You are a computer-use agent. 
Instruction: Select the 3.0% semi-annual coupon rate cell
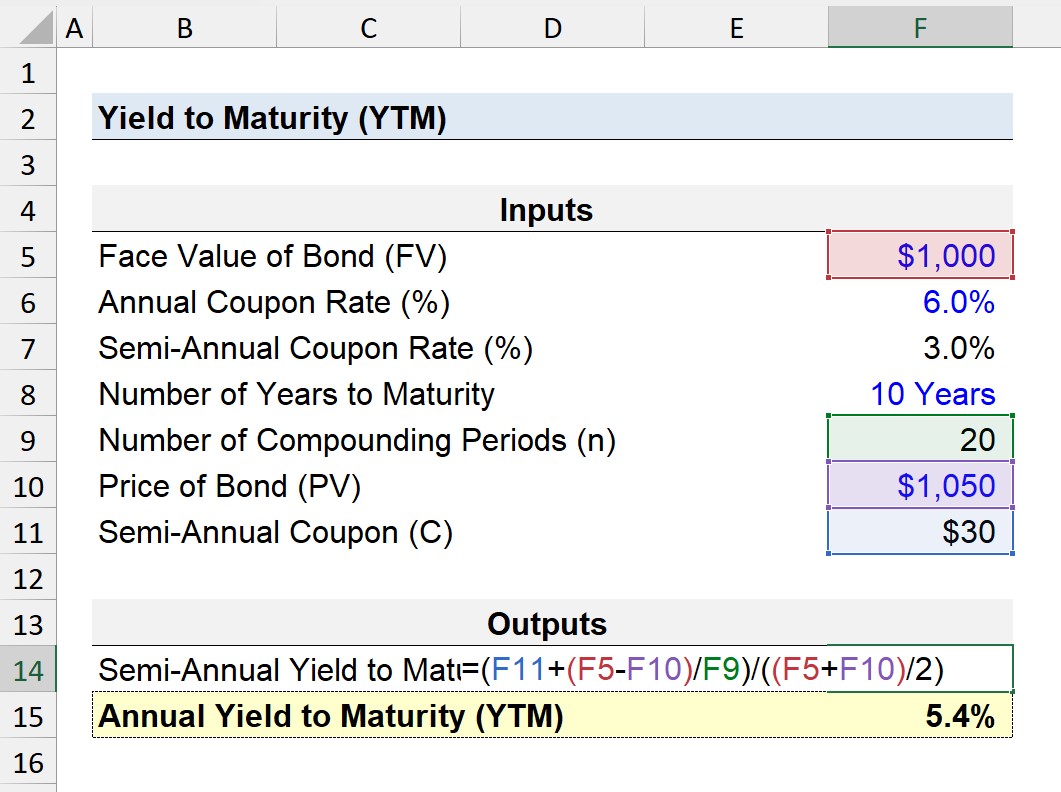[x=920, y=348]
